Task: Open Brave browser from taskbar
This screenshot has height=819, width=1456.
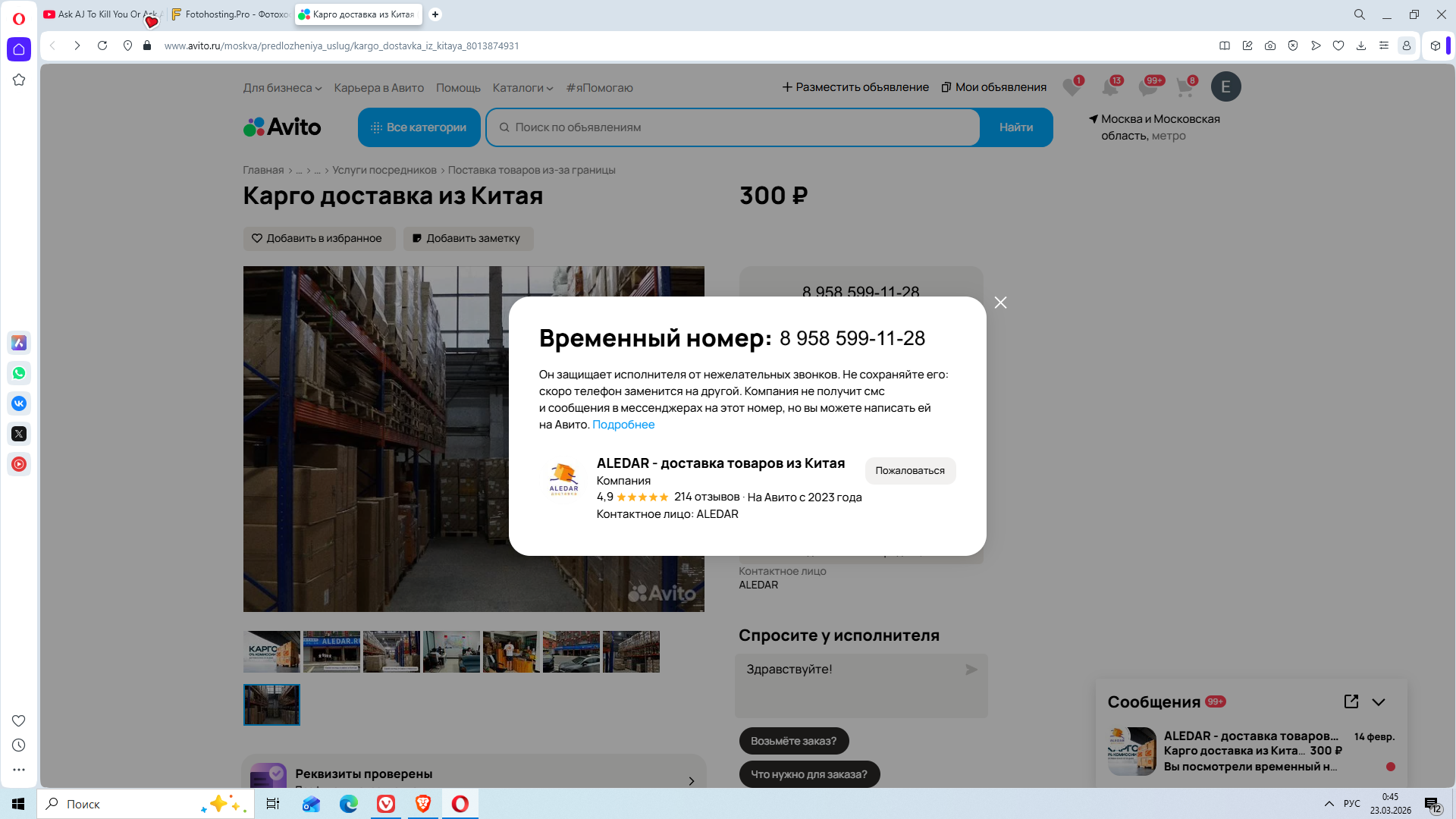Action: click(x=423, y=804)
